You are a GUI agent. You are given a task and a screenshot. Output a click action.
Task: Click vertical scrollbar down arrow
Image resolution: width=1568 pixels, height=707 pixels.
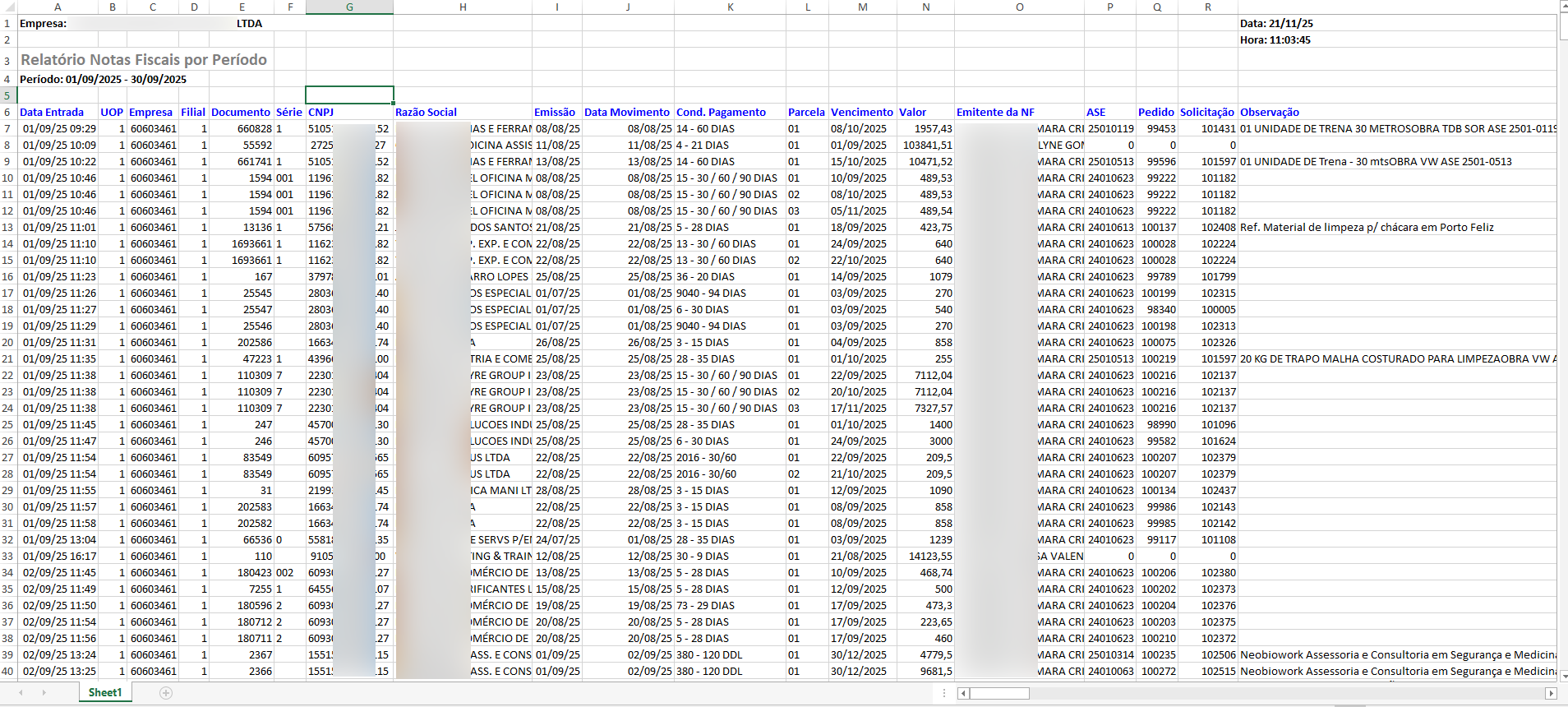[1563, 676]
